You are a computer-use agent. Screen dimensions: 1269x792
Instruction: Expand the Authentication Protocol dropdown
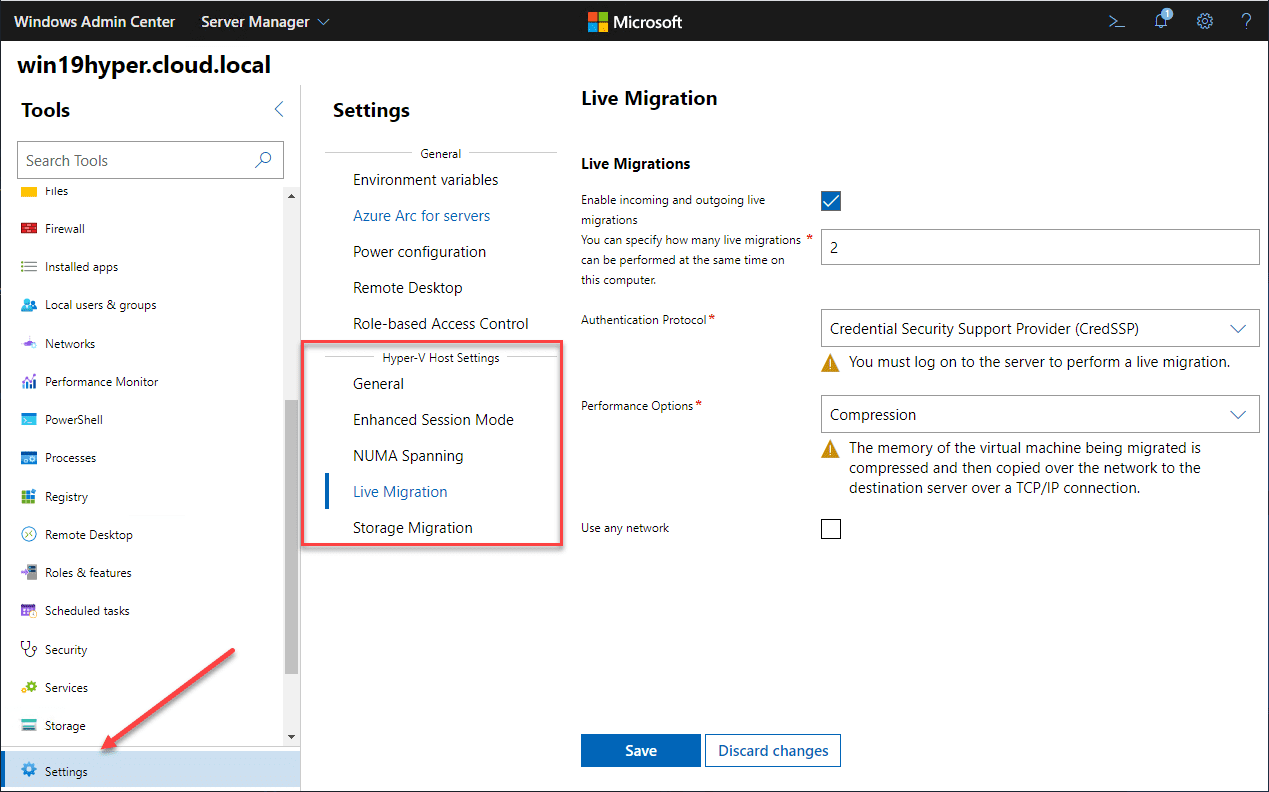point(1039,328)
